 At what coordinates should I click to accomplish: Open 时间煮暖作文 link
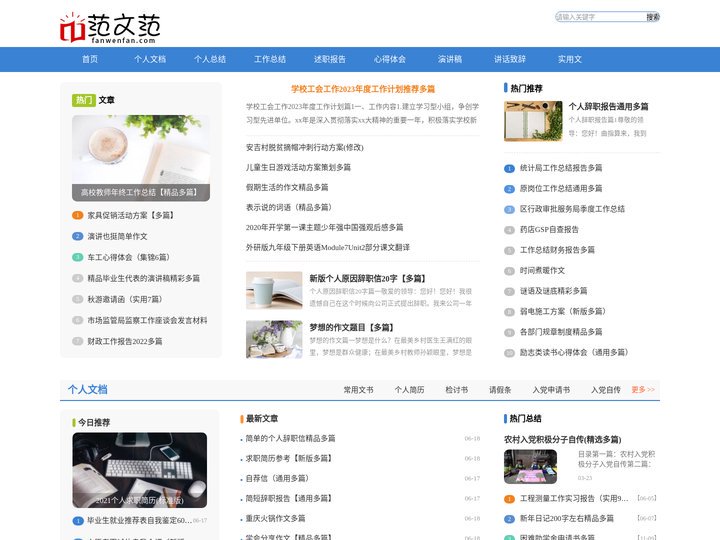(x=542, y=270)
